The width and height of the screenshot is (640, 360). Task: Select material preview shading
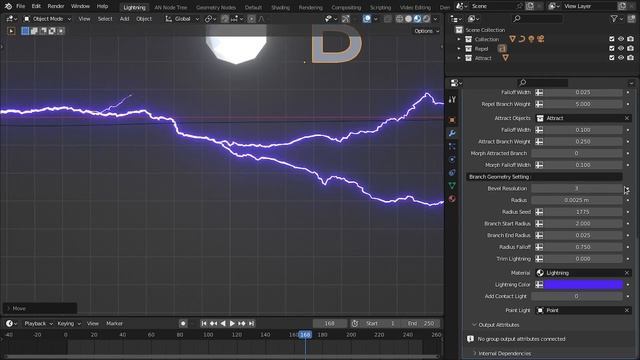417,19
